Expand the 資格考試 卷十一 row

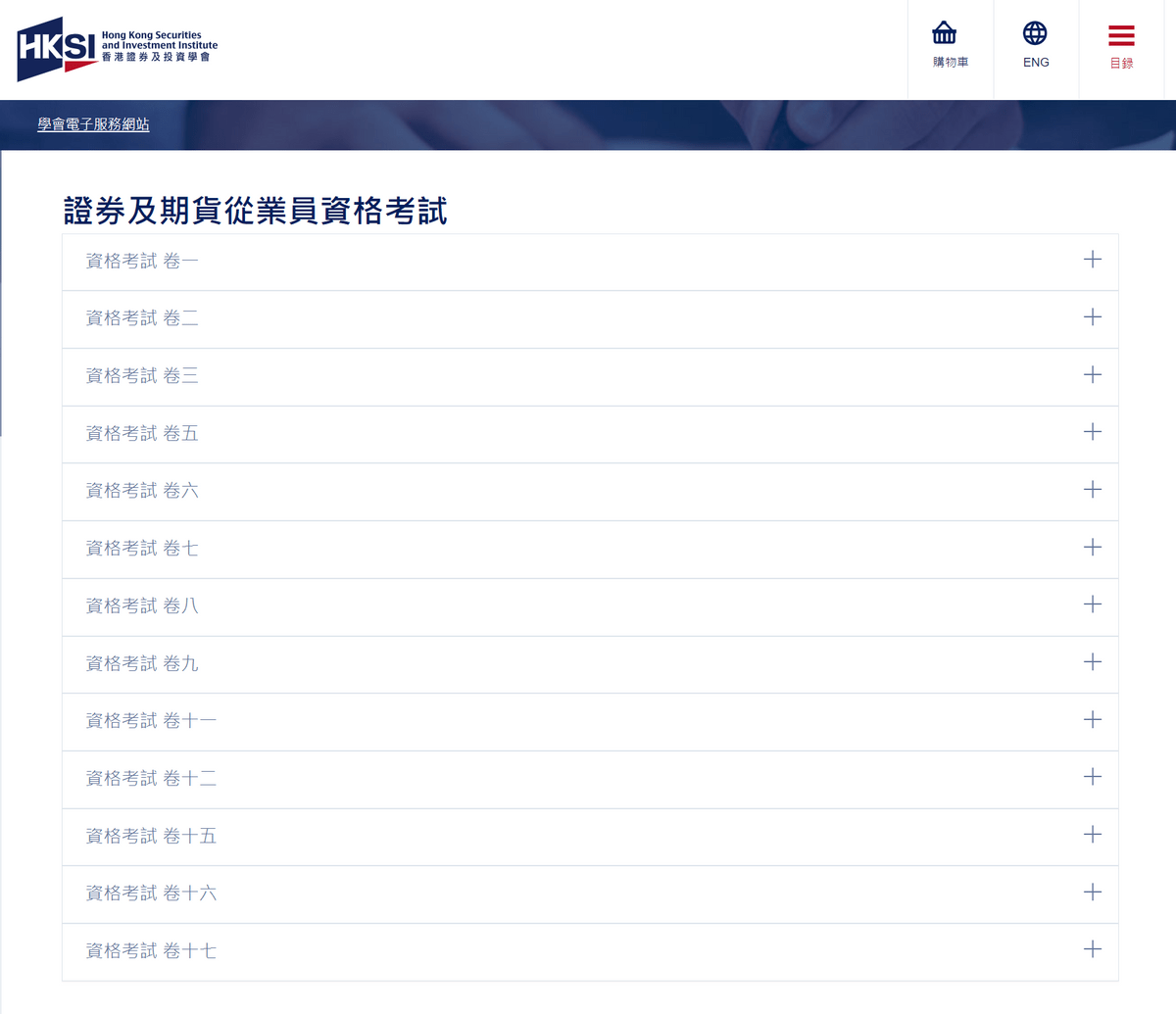[x=1092, y=720]
